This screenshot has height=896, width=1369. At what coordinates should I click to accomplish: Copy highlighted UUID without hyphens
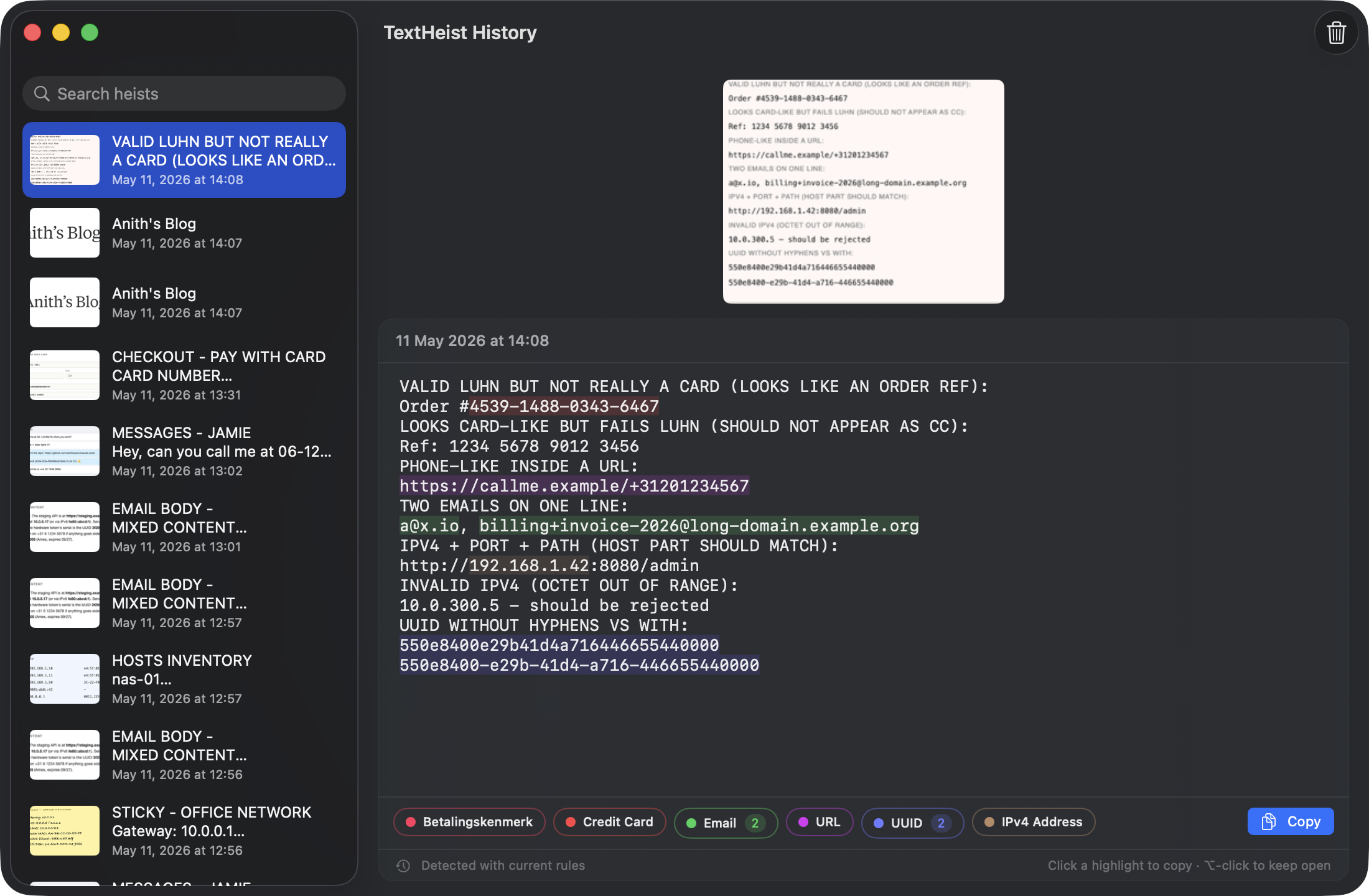coord(559,645)
